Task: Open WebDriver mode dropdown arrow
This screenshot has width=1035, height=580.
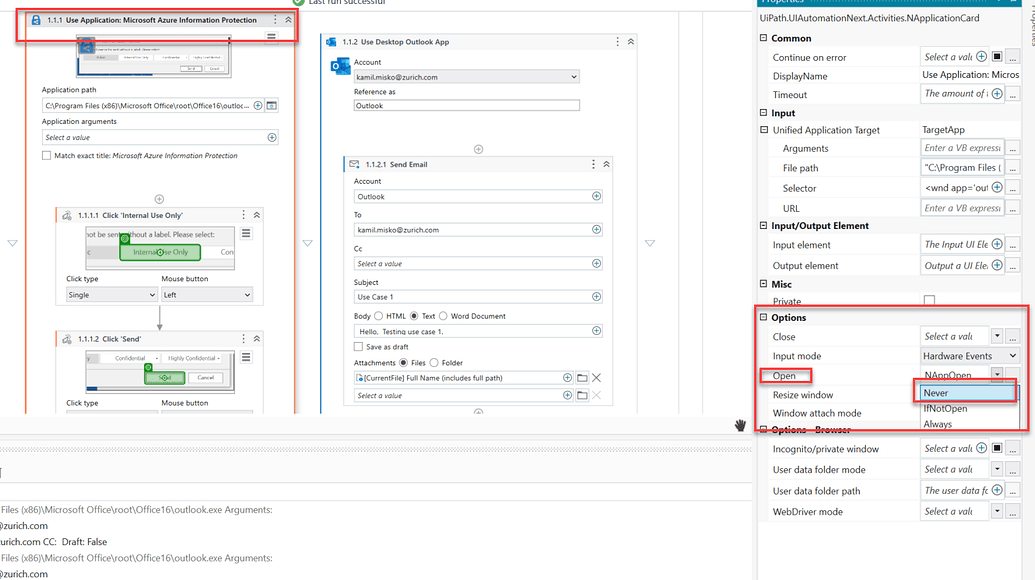Action: pos(997,511)
